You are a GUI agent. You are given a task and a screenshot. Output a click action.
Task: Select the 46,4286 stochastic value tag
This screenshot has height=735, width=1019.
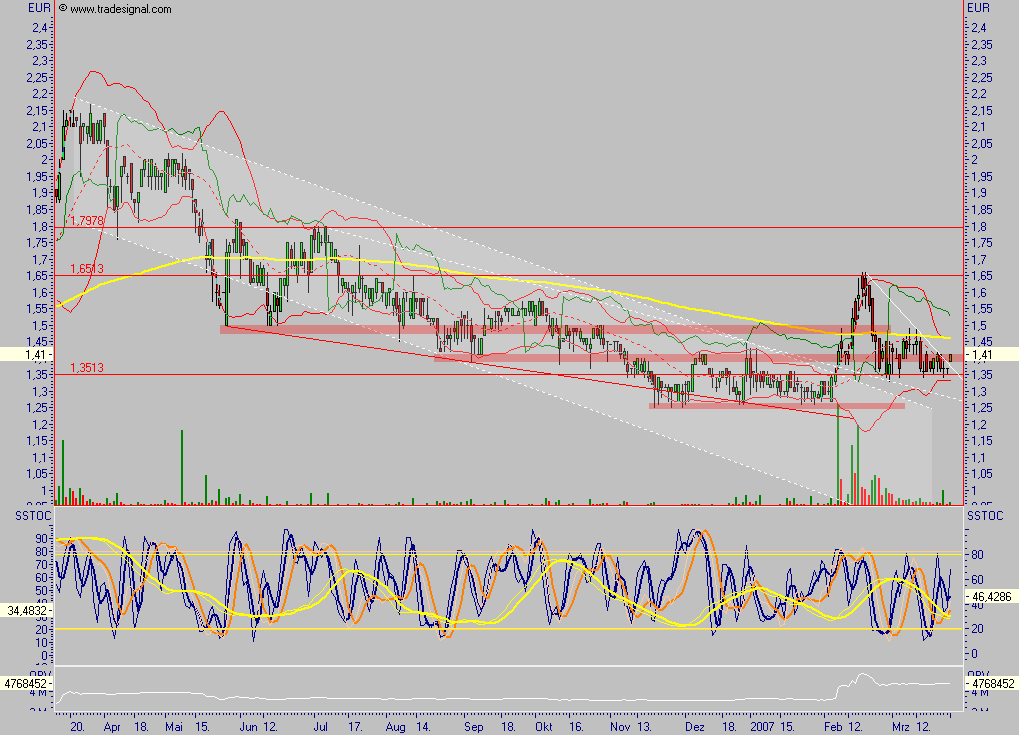(x=991, y=594)
